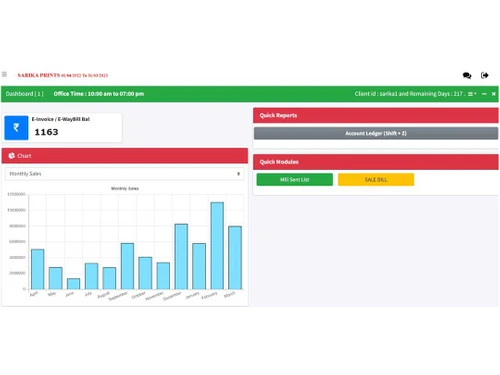Click the logout icon
Viewport: 500px width, 375px height.
[485, 75]
